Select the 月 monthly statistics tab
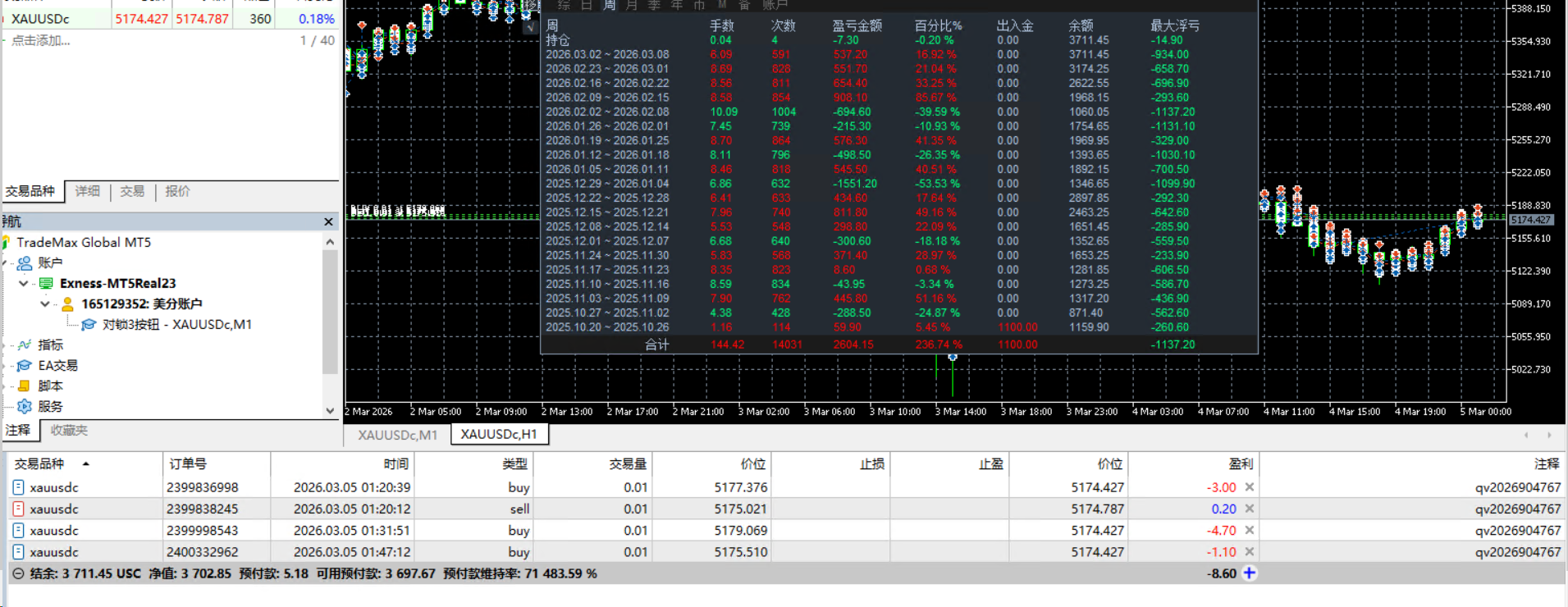Screen dimensions: 1568x607 (632, 6)
